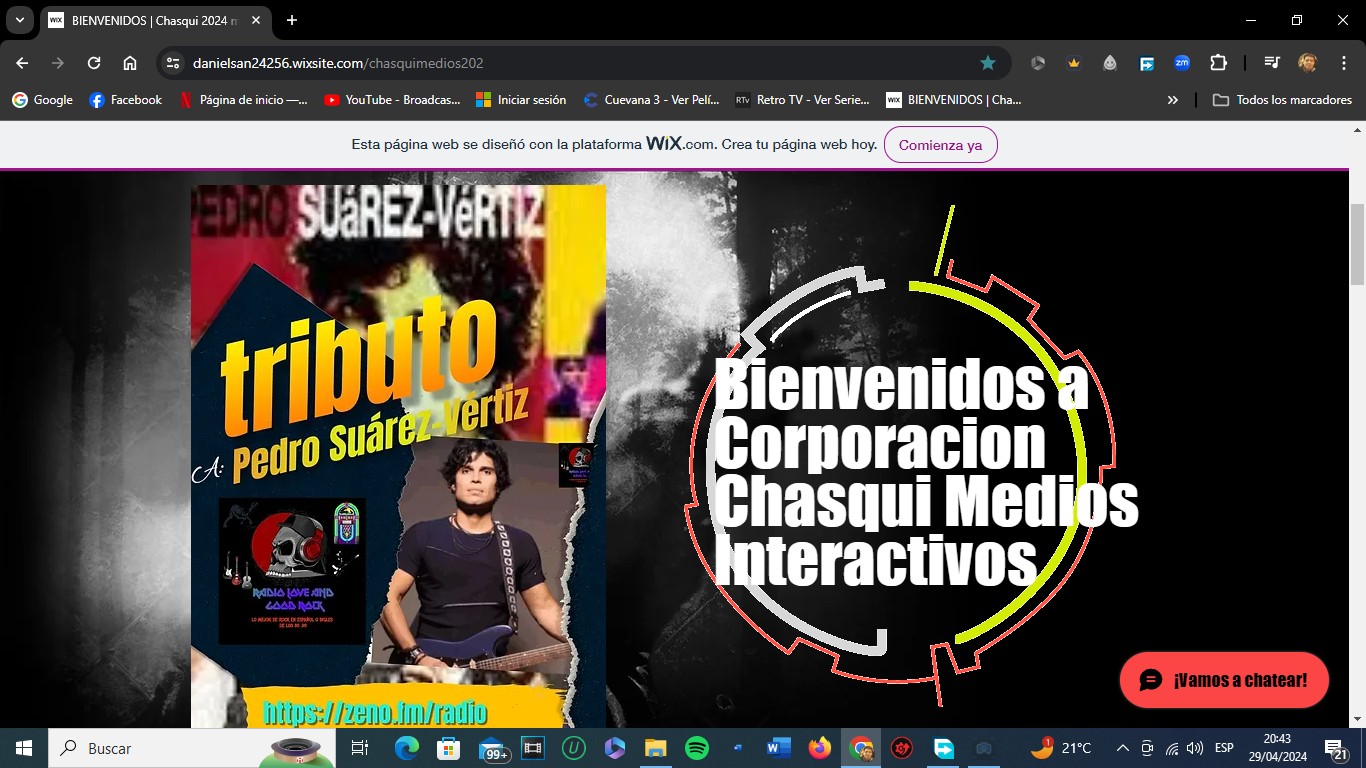
Task: Click the Bienvenidos a Corporacion Chasqui heading
Action: coord(926,473)
